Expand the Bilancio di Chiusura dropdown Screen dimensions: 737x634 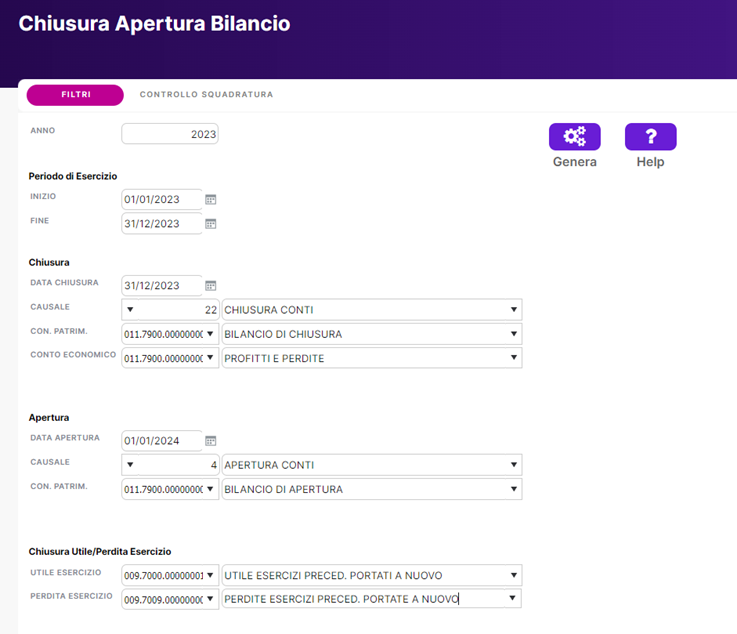tap(514, 334)
